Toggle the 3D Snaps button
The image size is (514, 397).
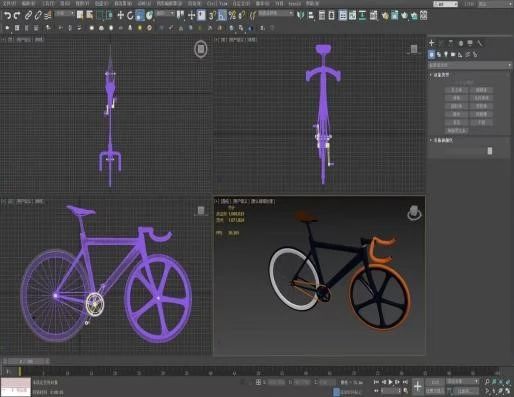pos(212,15)
